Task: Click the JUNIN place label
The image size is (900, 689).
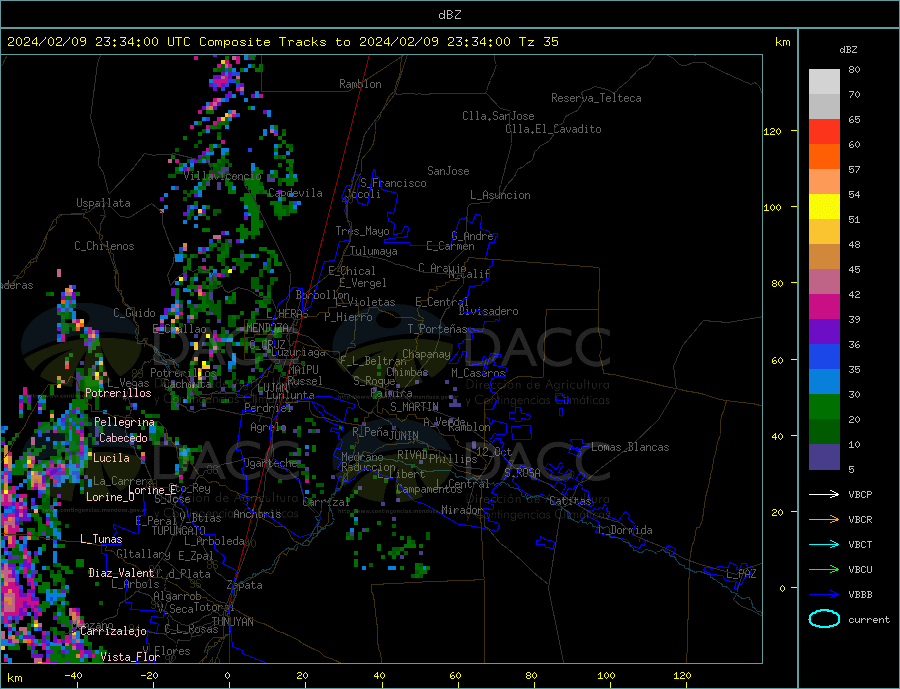Action: click(x=404, y=436)
